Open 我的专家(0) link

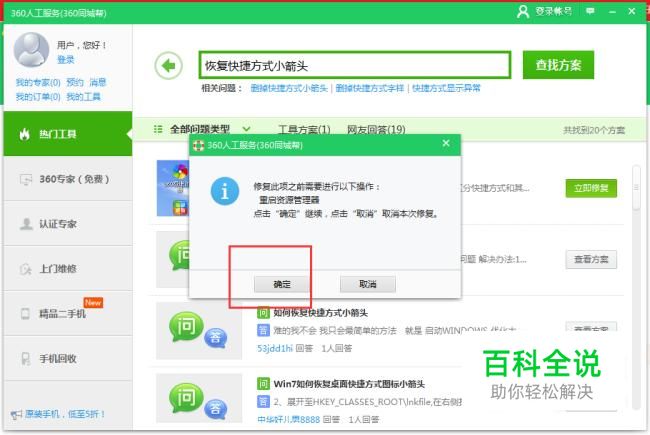pyautogui.click(x=38, y=82)
